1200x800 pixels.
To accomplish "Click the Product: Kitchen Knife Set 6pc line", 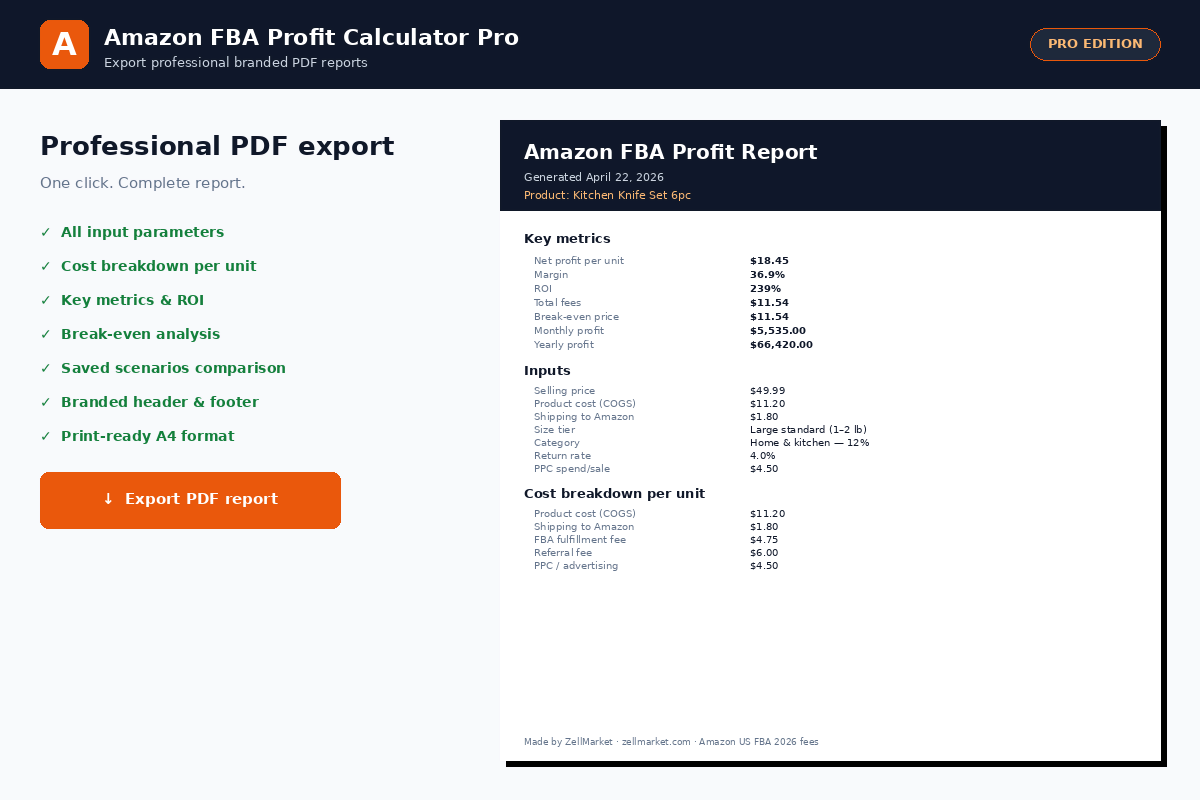I will coord(607,195).
